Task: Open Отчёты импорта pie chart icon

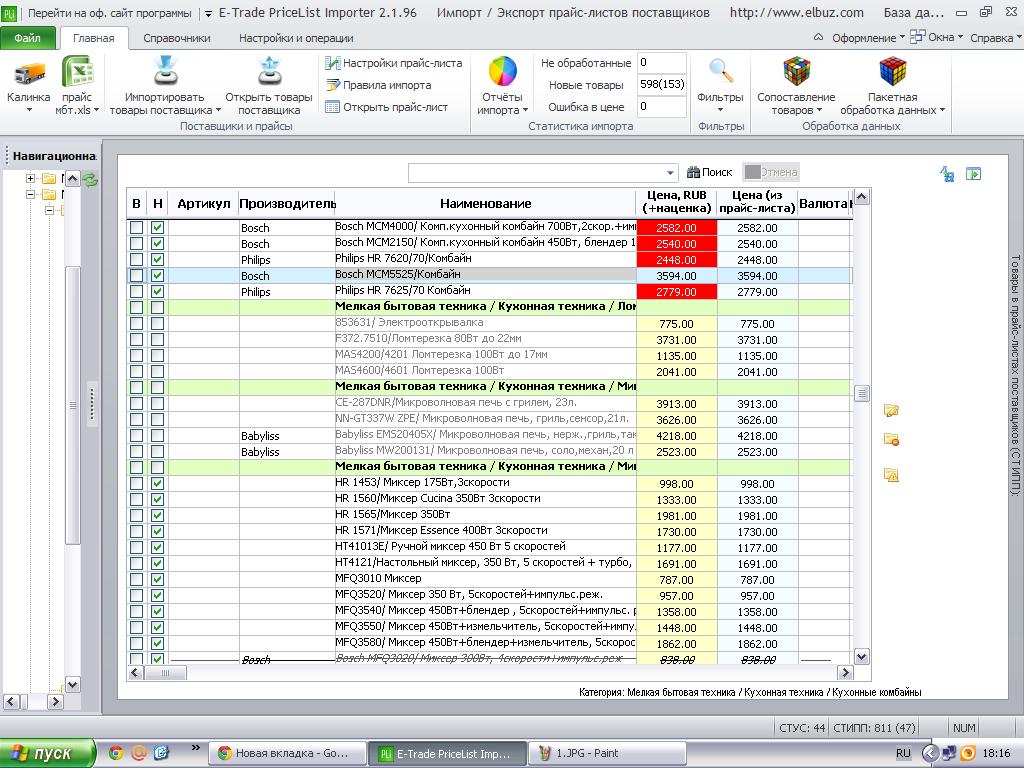Action: click(502, 71)
